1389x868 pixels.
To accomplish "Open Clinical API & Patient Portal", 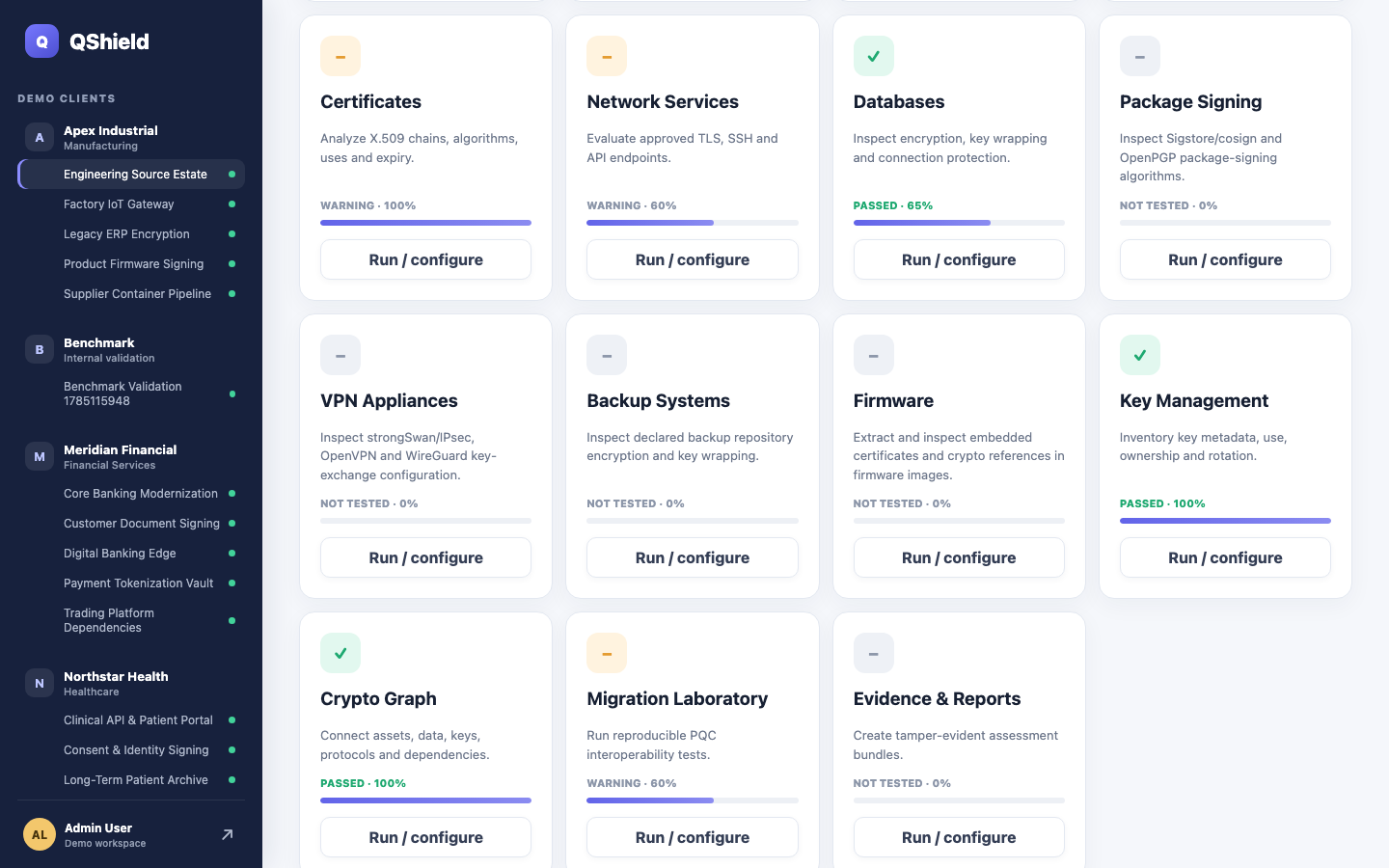I will tap(131, 720).
